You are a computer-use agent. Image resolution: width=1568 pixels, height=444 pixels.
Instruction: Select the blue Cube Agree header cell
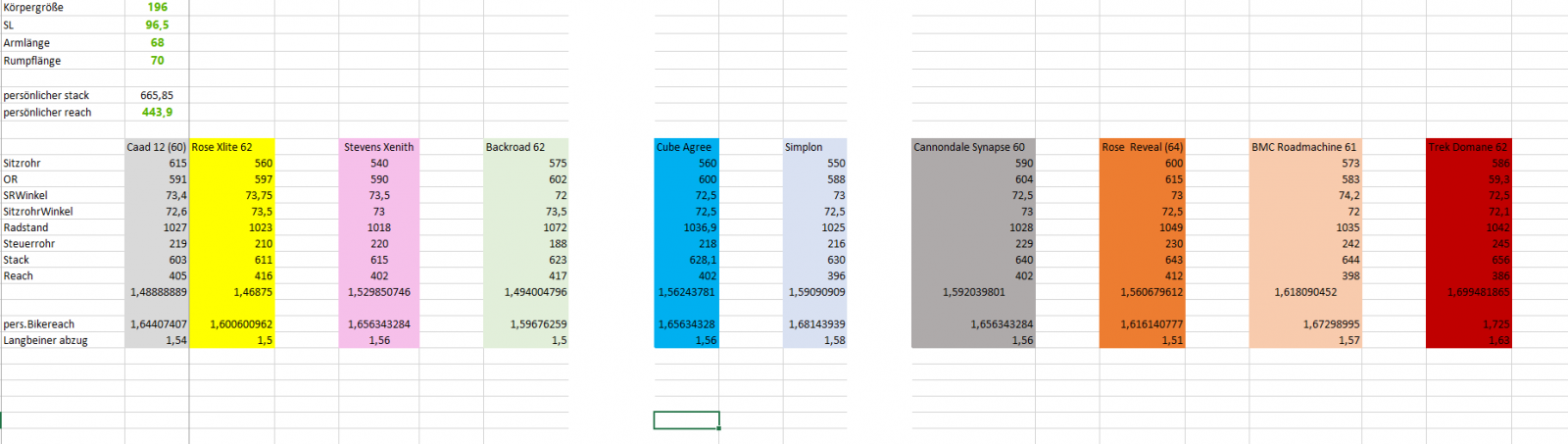click(686, 147)
